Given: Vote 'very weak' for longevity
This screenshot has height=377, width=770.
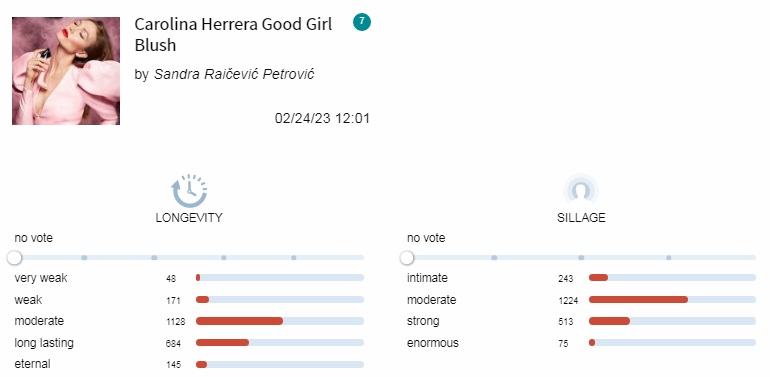Looking at the screenshot, I should coord(189,278).
